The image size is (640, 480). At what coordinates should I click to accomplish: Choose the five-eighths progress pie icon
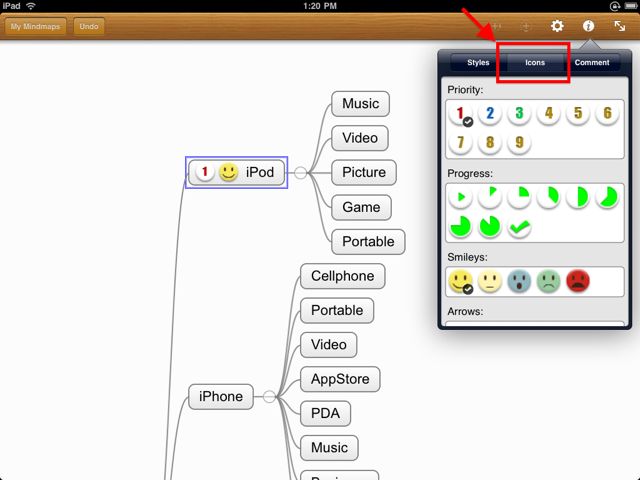607,197
